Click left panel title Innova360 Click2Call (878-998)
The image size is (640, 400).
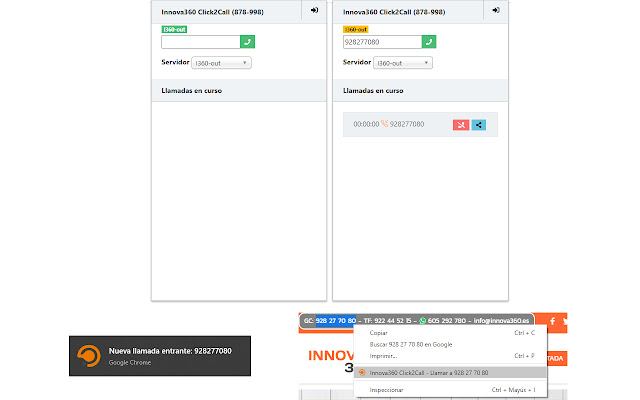pos(212,12)
